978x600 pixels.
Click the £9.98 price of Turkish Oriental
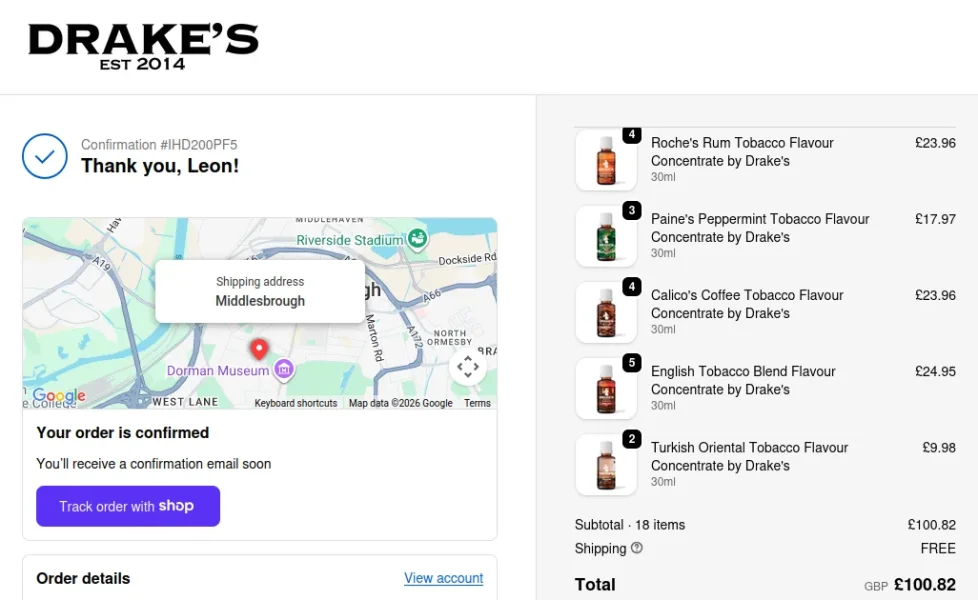(x=939, y=447)
